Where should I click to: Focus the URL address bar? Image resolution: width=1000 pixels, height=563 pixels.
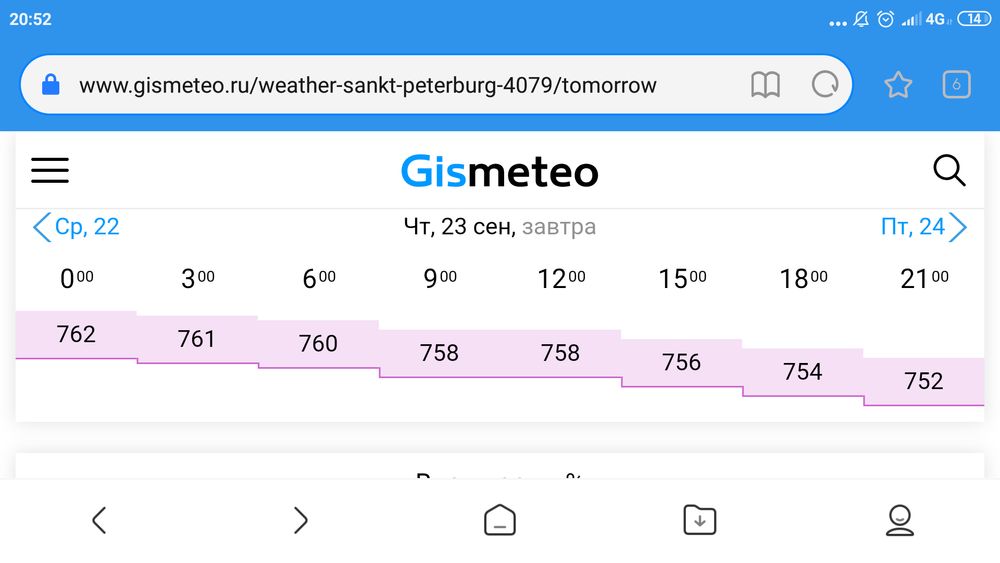click(x=400, y=85)
